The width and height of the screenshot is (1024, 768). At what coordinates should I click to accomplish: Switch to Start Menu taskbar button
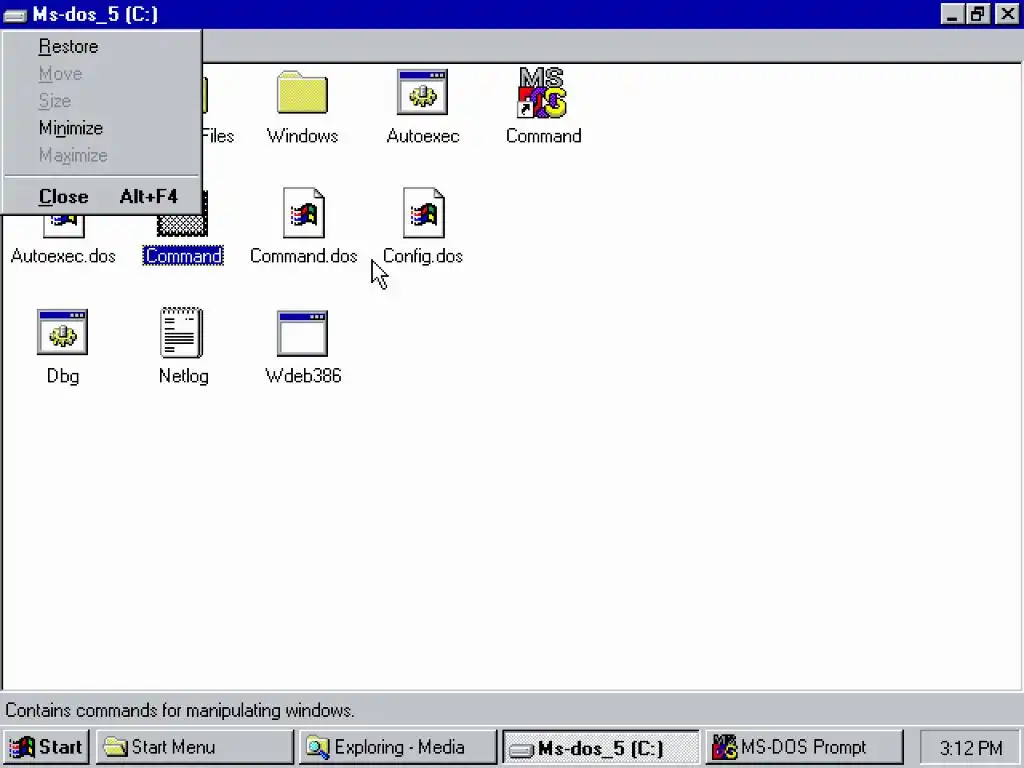[195, 746]
